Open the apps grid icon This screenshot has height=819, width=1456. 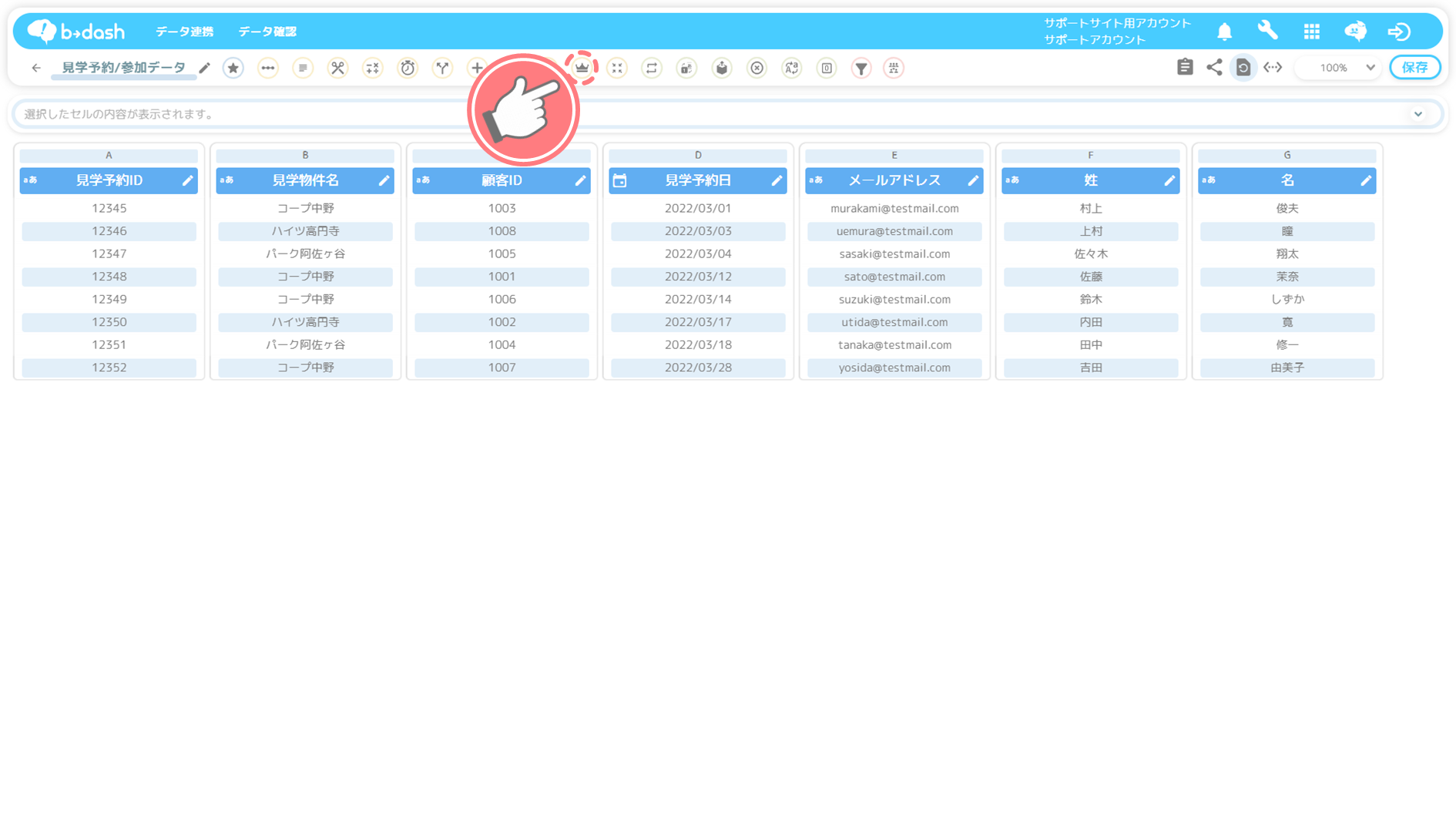(1311, 32)
